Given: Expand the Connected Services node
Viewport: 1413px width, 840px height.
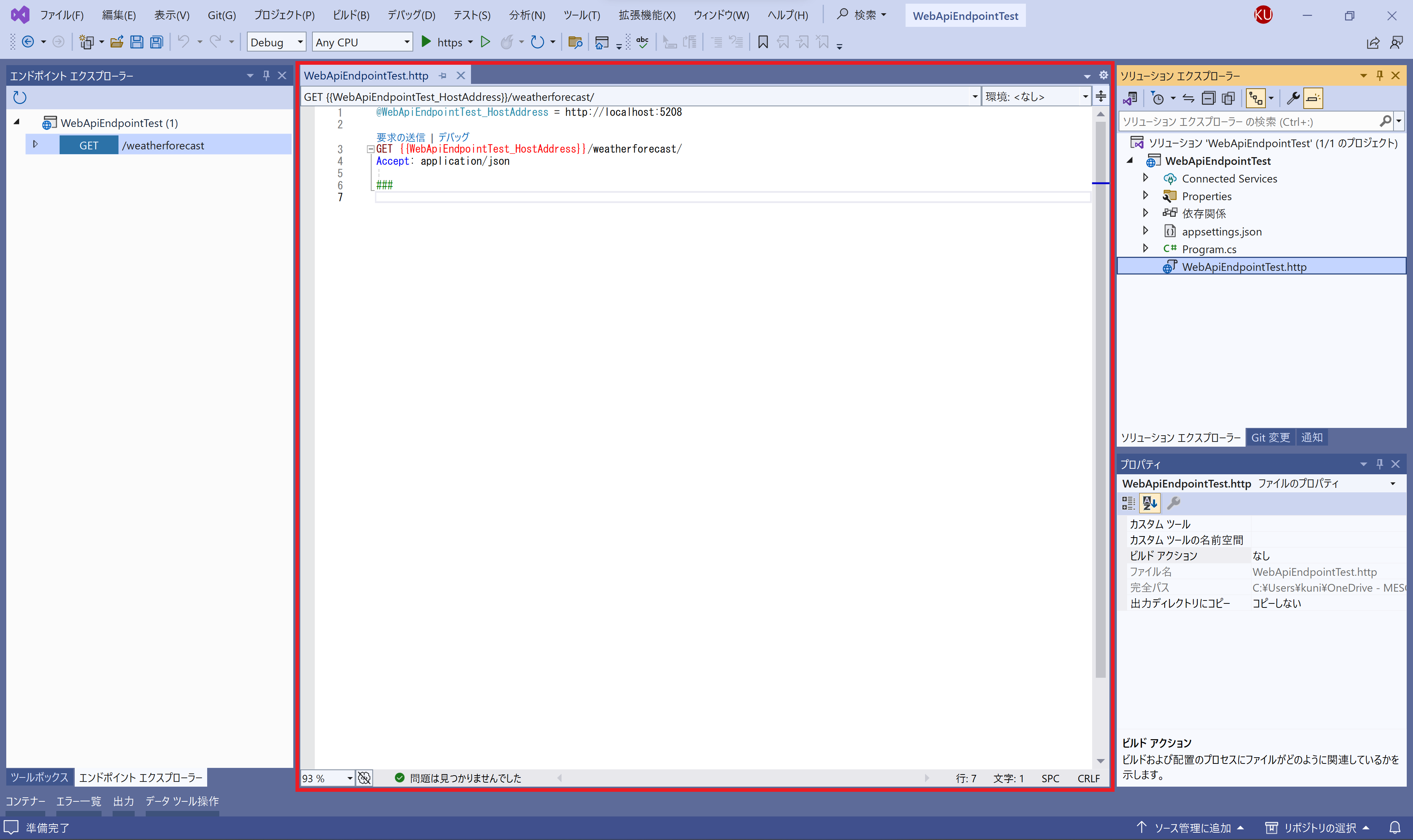Looking at the screenshot, I should tap(1146, 178).
